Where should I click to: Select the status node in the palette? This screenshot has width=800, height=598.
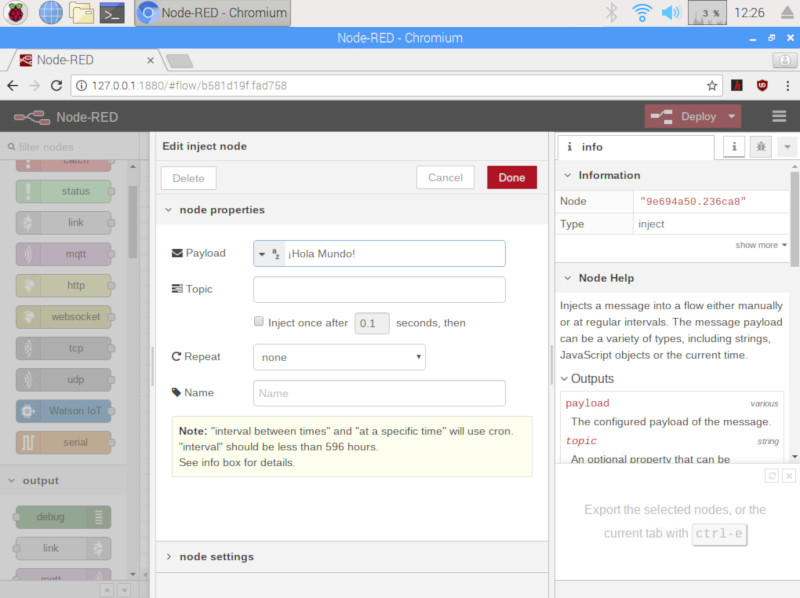pos(64,191)
